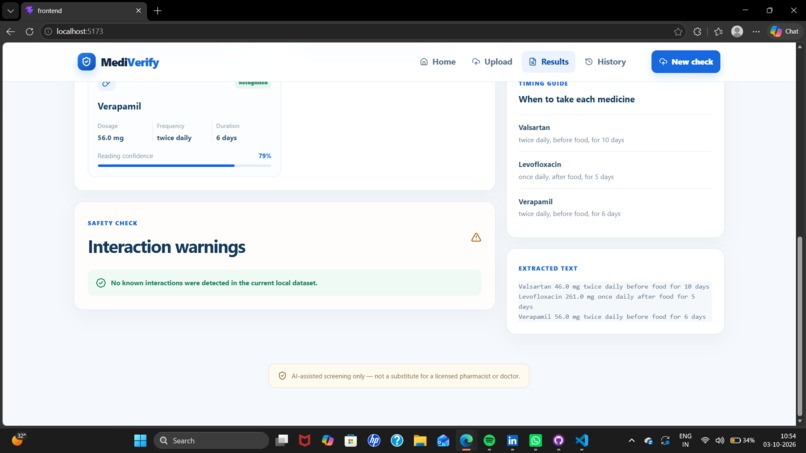The image size is (806, 453).
Task: Click the 79% confidence value
Action: point(265,156)
